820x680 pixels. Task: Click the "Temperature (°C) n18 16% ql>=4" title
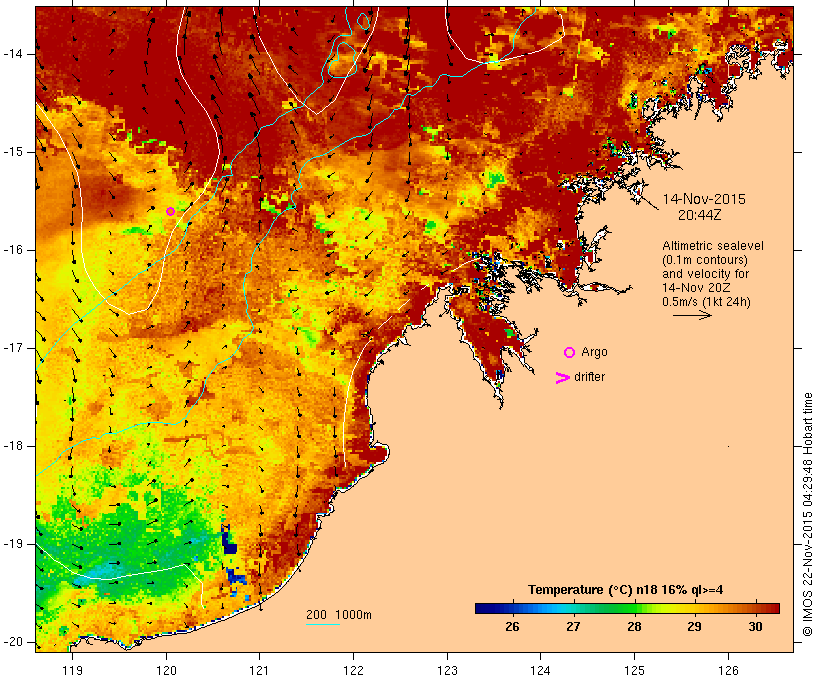tap(625, 590)
